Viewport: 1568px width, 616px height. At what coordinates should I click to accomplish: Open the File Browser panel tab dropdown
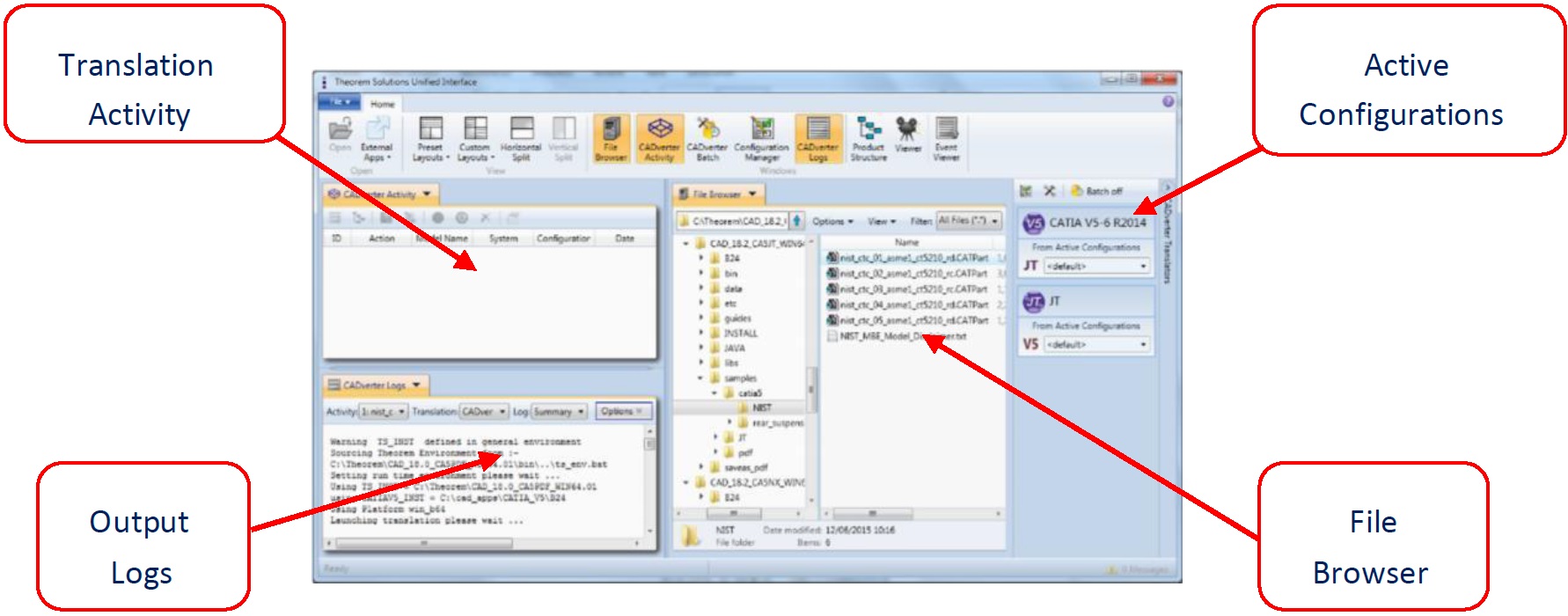click(x=752, y=194)
